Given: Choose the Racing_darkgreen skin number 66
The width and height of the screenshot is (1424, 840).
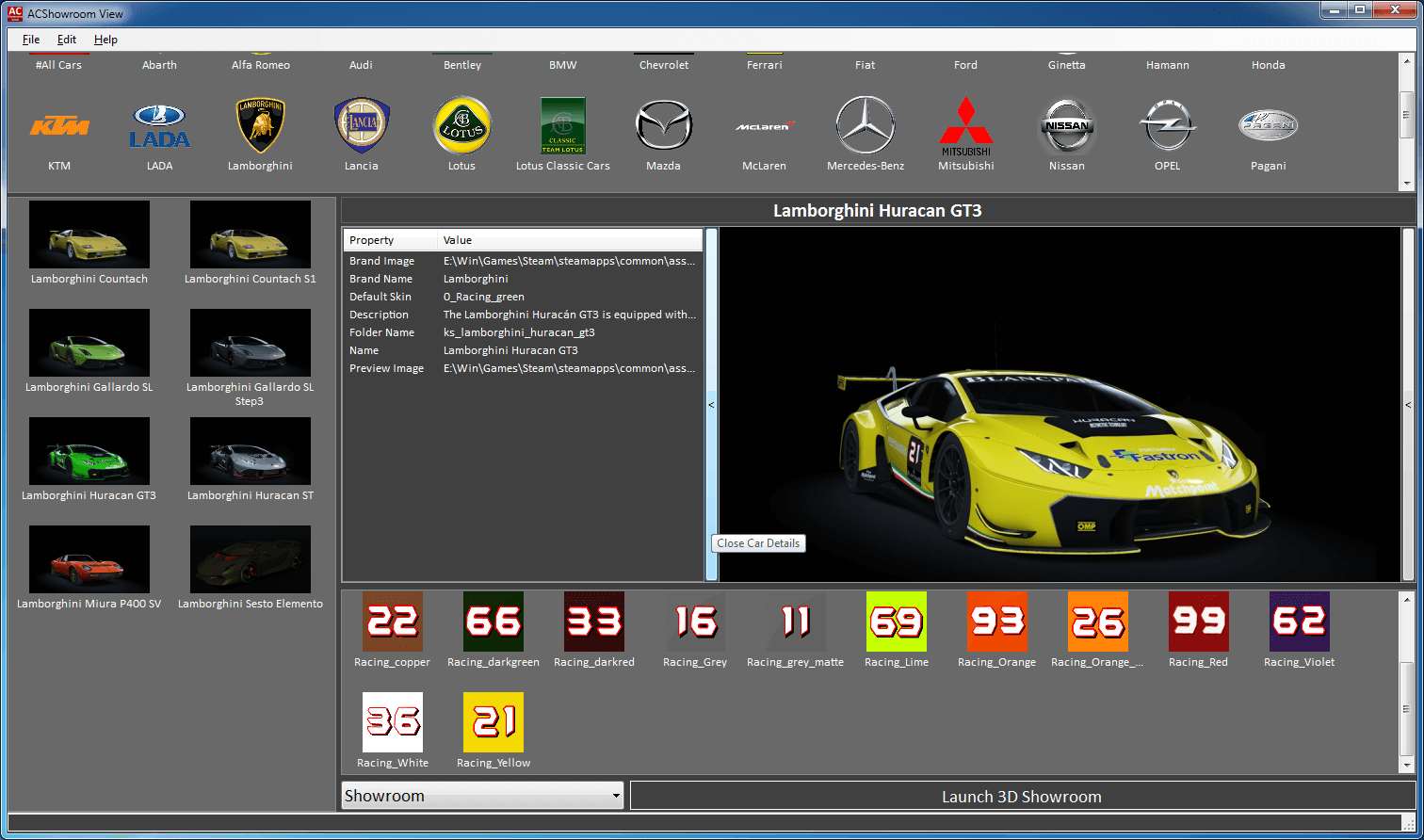Looking at the screenshot, I should click(x=494, y=622).
